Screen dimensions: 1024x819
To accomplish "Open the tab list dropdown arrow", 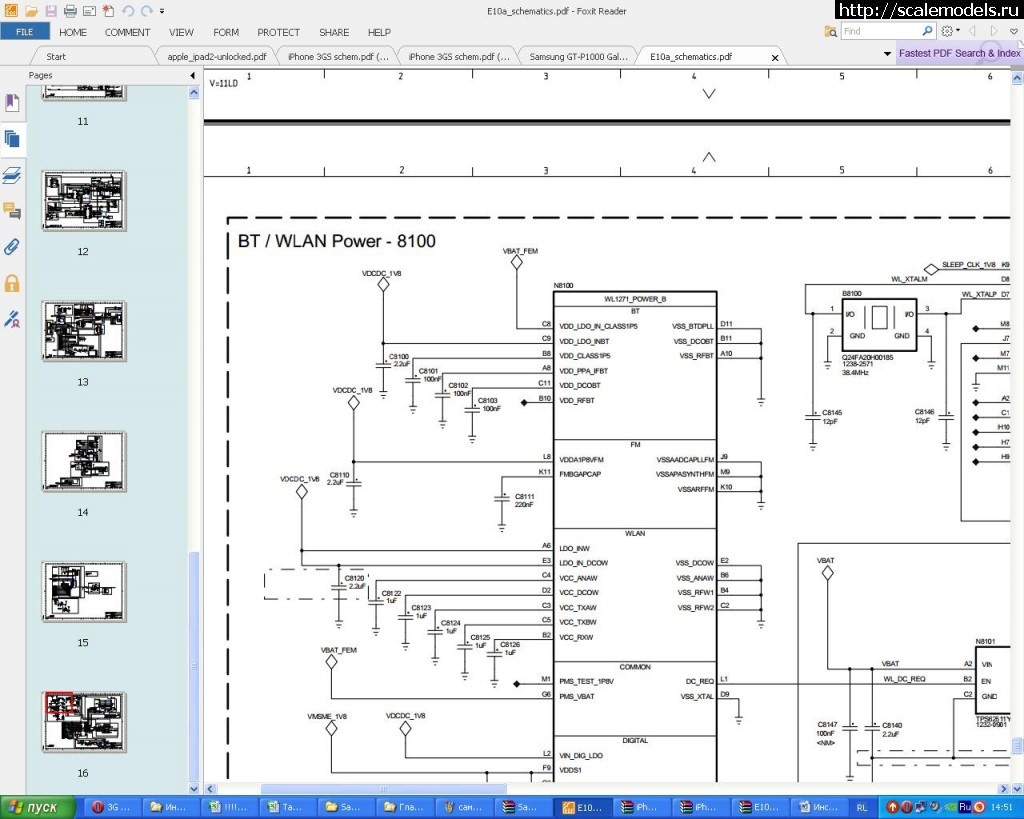I will (887, 54).
